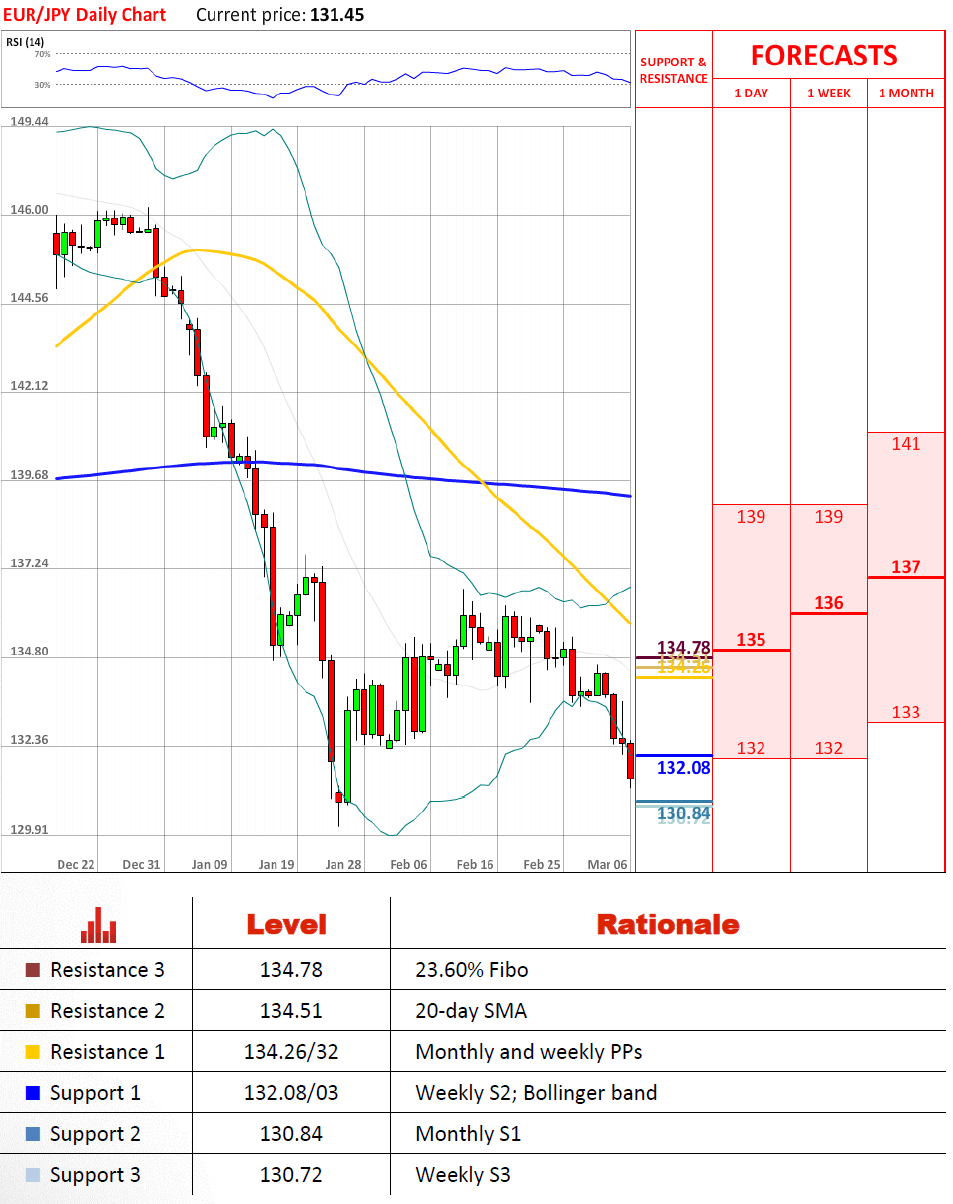The image size is (953, 1204).
Task: Click the red bar chart icon
Action: tap(99, 925)
